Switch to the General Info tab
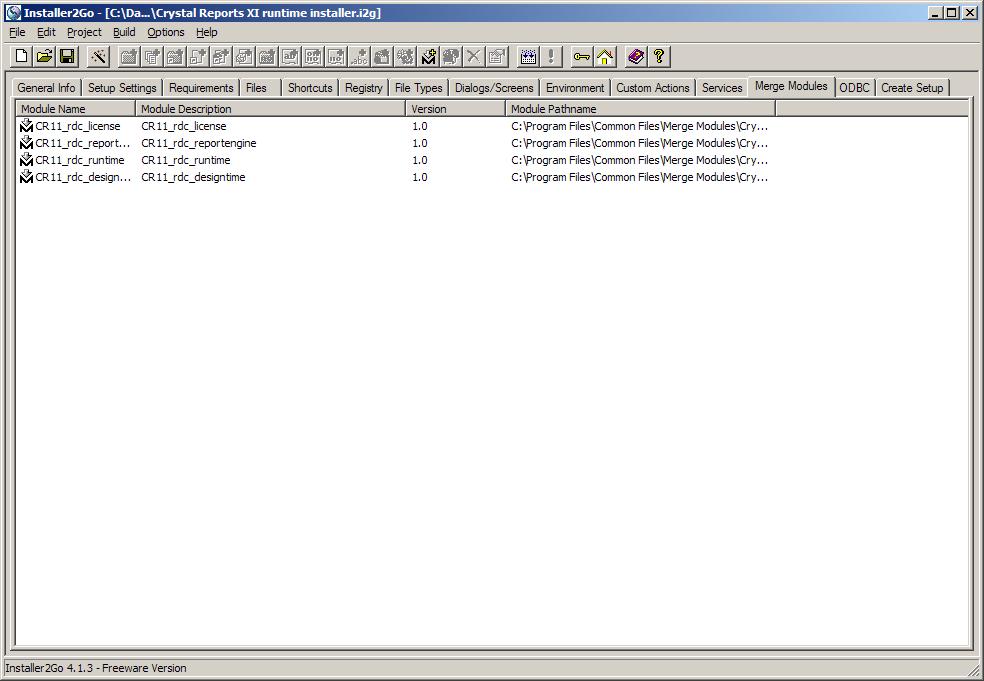The image size is (984, 681). (x=46, y=88)
